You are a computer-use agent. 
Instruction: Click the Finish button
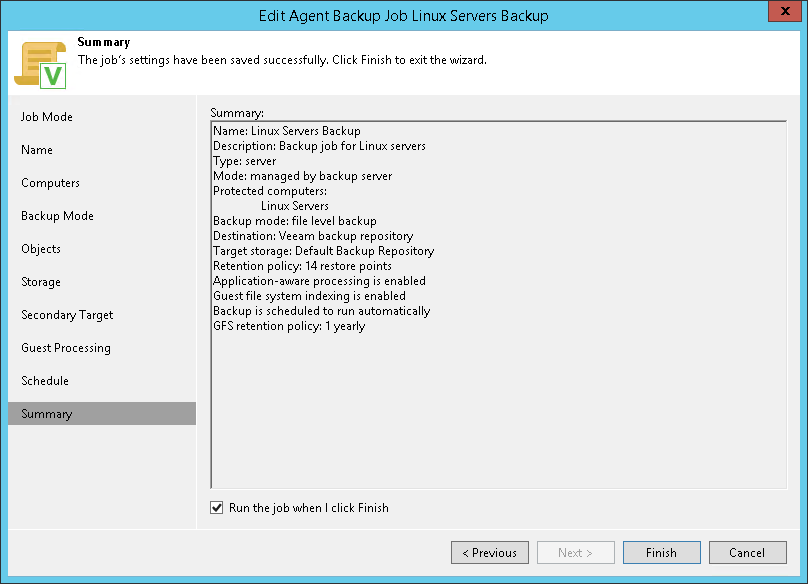point(661,553)
